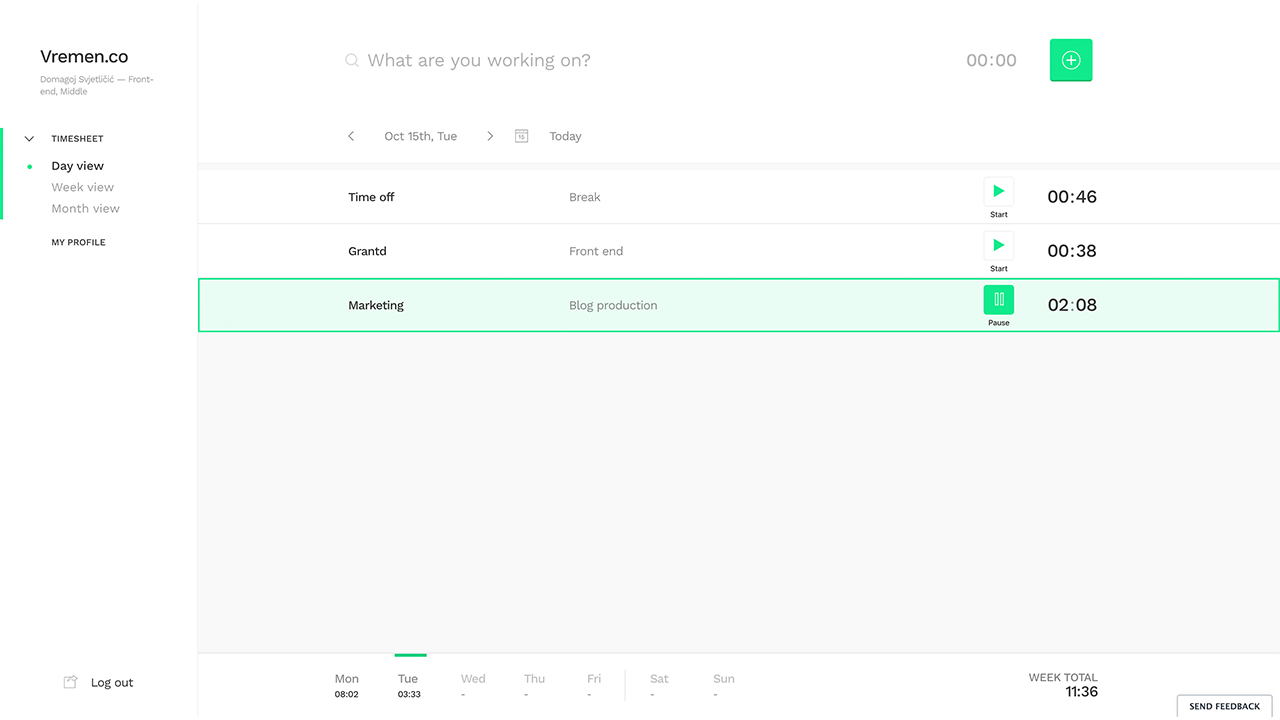The image size is (1280, 720).
Task: Click the Log out icon in sidebar
Action: 70,681
